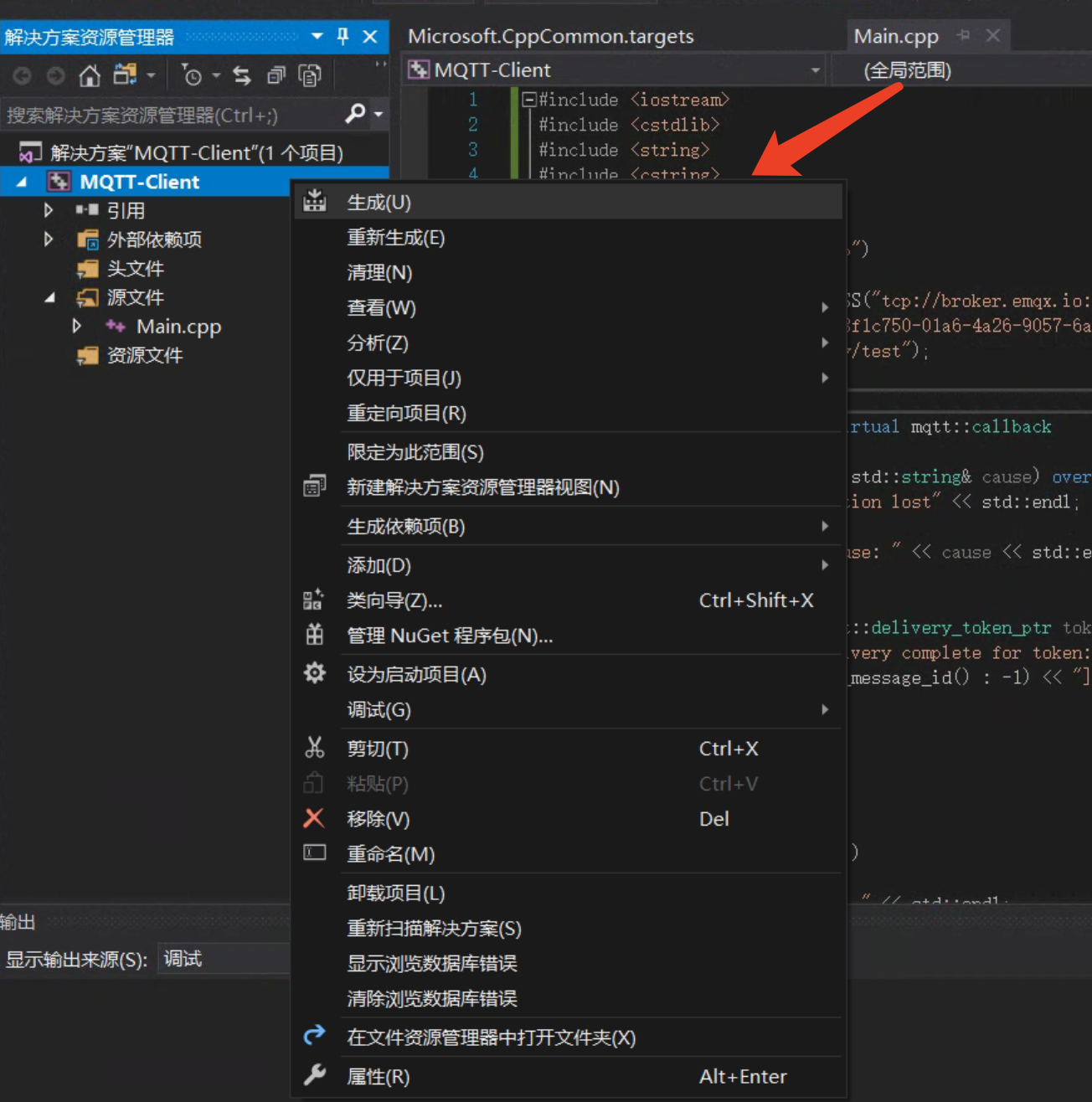Switch to the Microsoft.CppCommon.targets tab

point(550,36)
